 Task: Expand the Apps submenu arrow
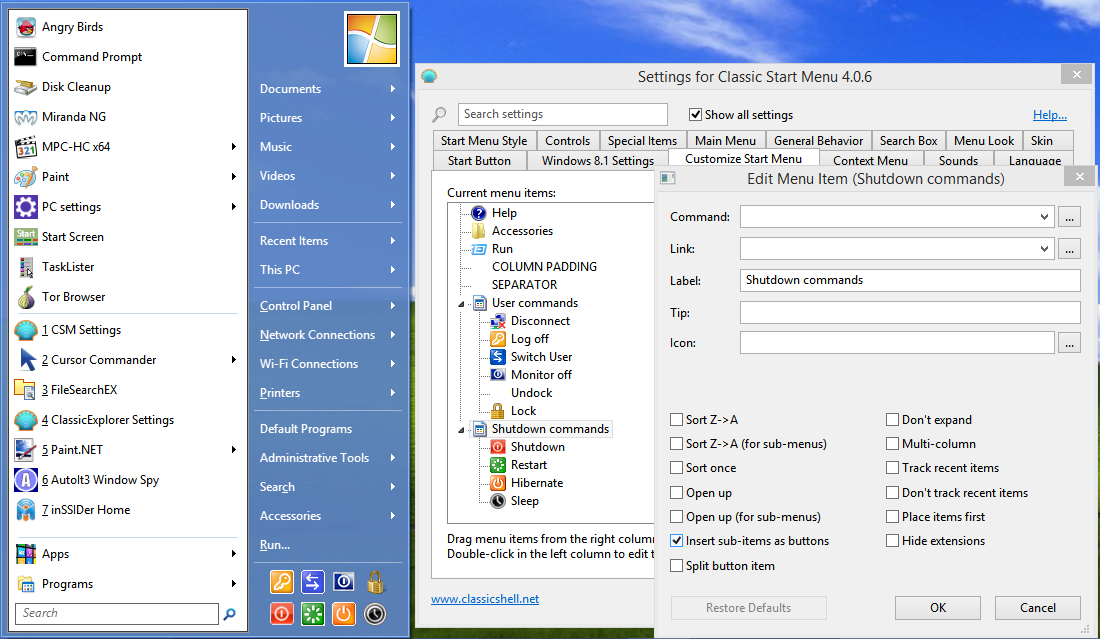coord(234,553)
